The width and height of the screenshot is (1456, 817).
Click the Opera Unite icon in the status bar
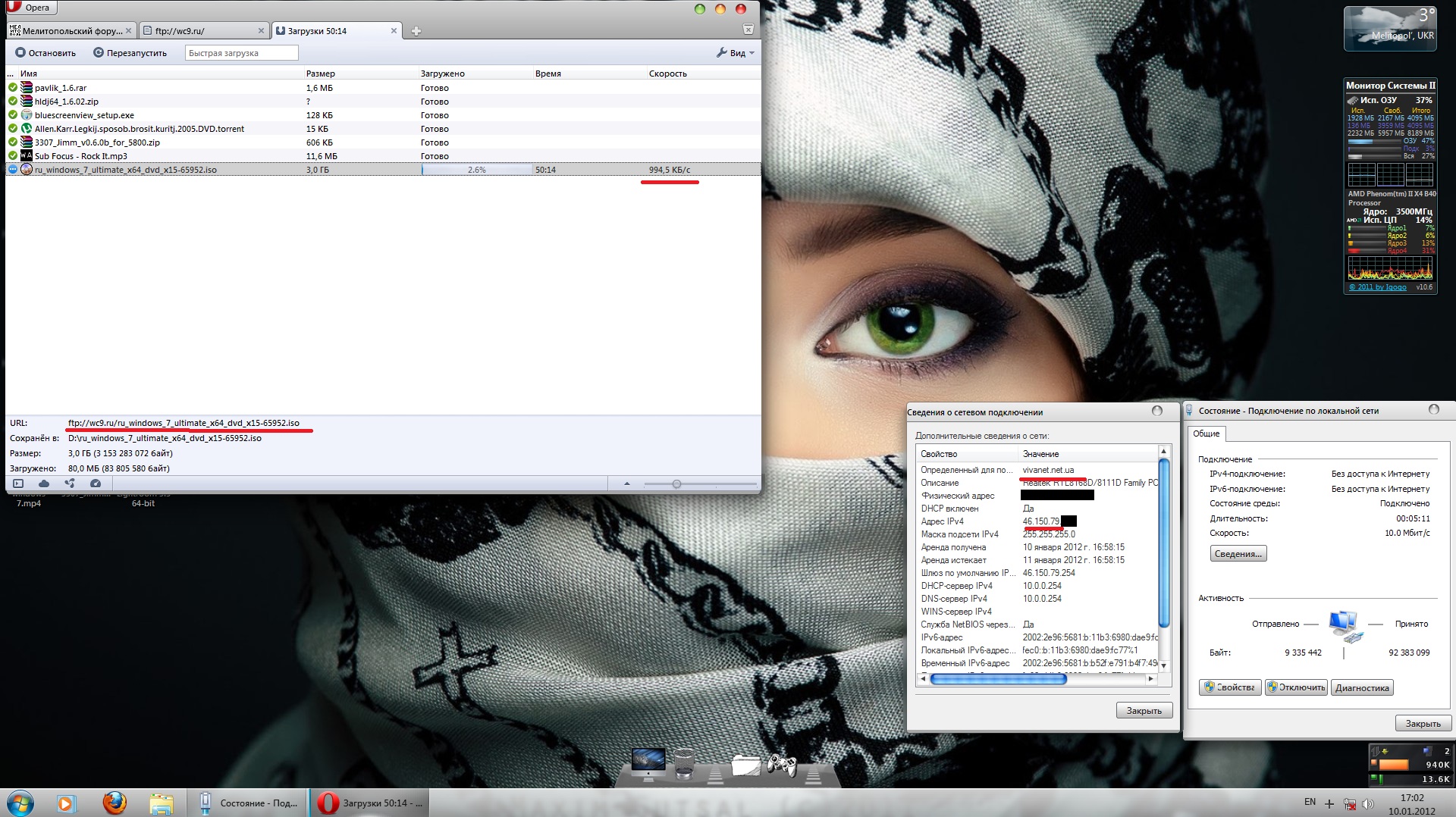point(70,484)
